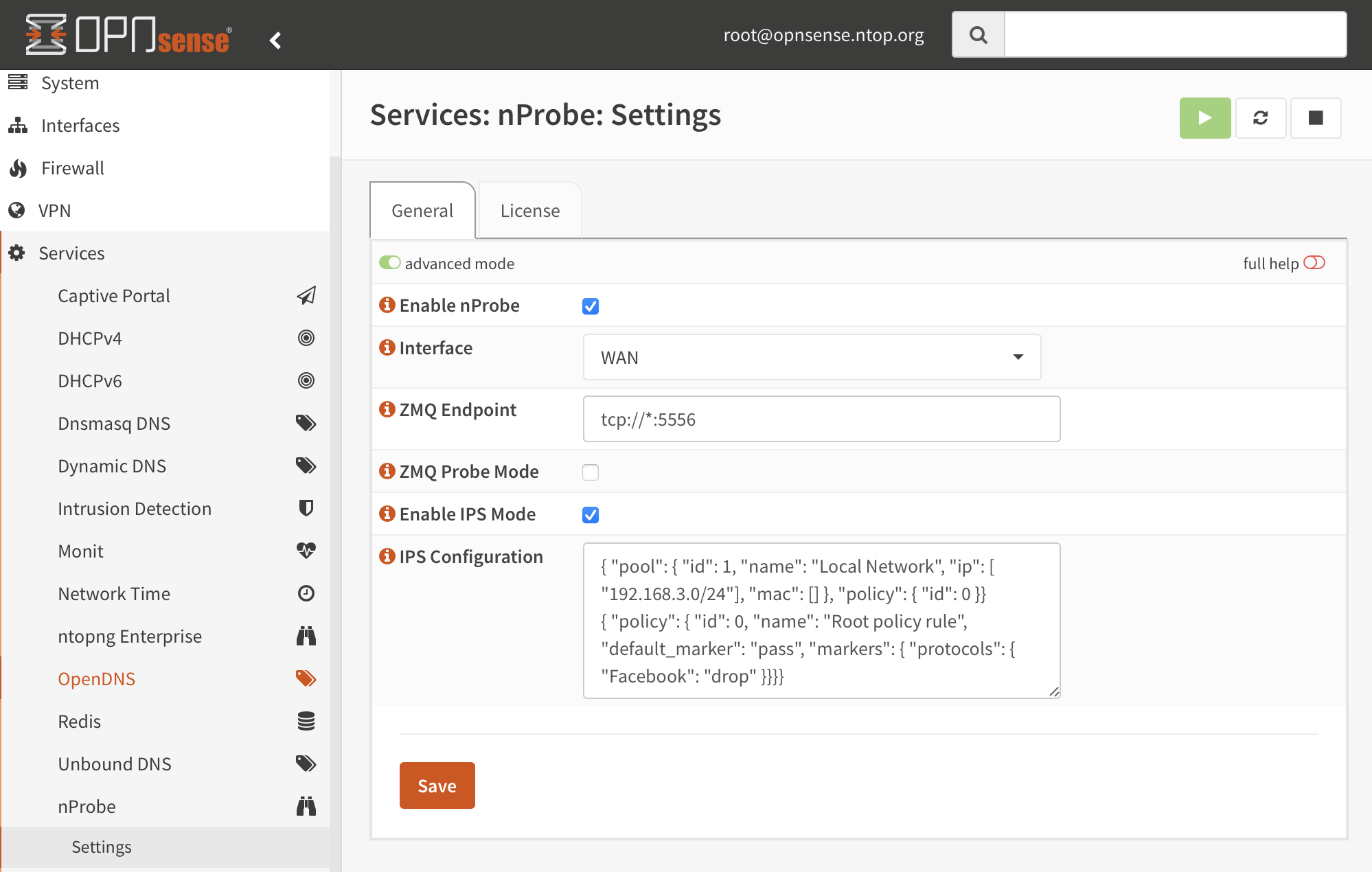Start the nProbe service with the play button
The width and height of the screenshot is (1372, 872).
1205,118
